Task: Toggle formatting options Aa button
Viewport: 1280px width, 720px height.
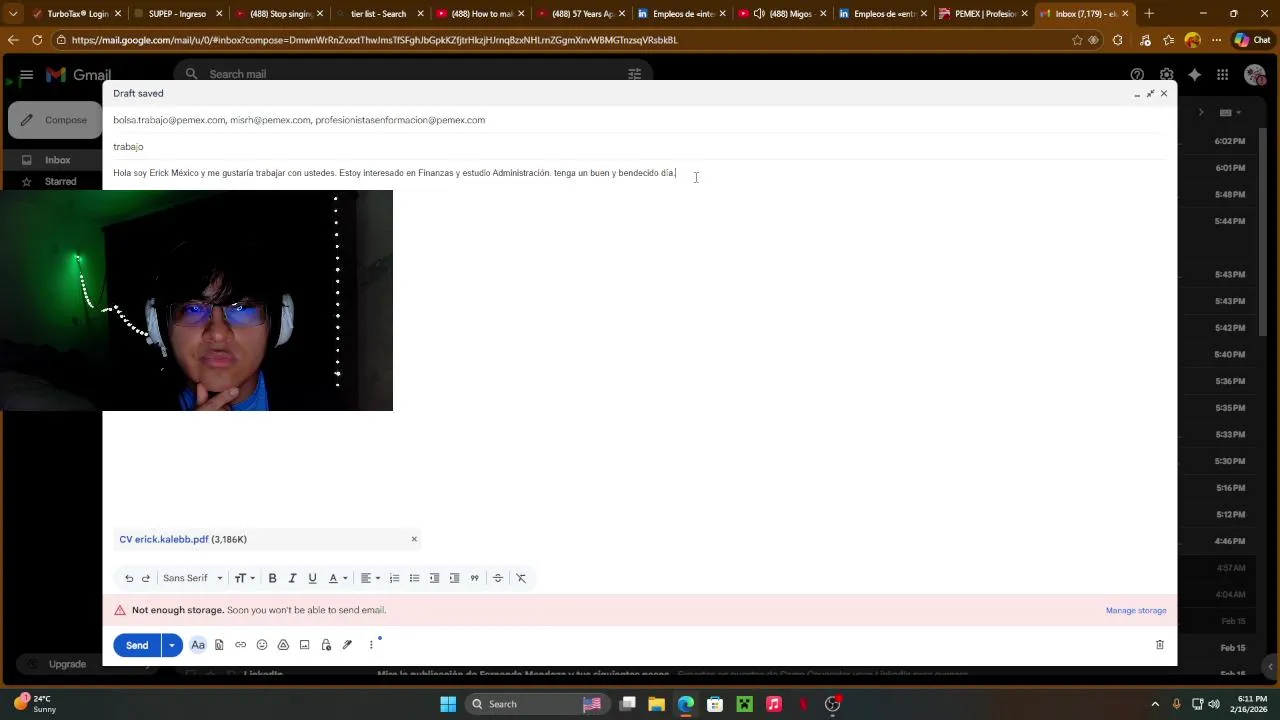Action: point(198,645)
